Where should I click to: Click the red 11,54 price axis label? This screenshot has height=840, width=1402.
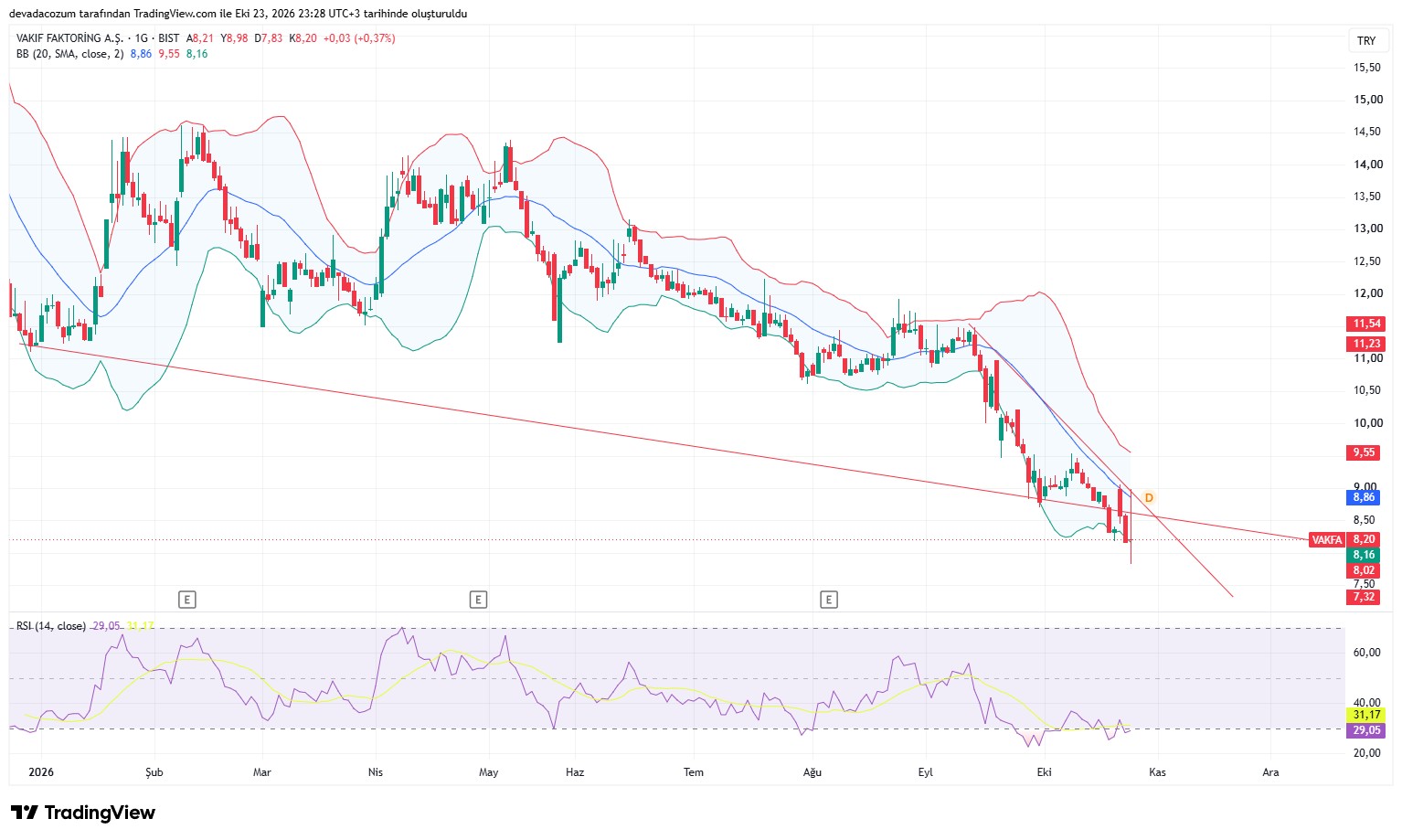point(1367,324)
